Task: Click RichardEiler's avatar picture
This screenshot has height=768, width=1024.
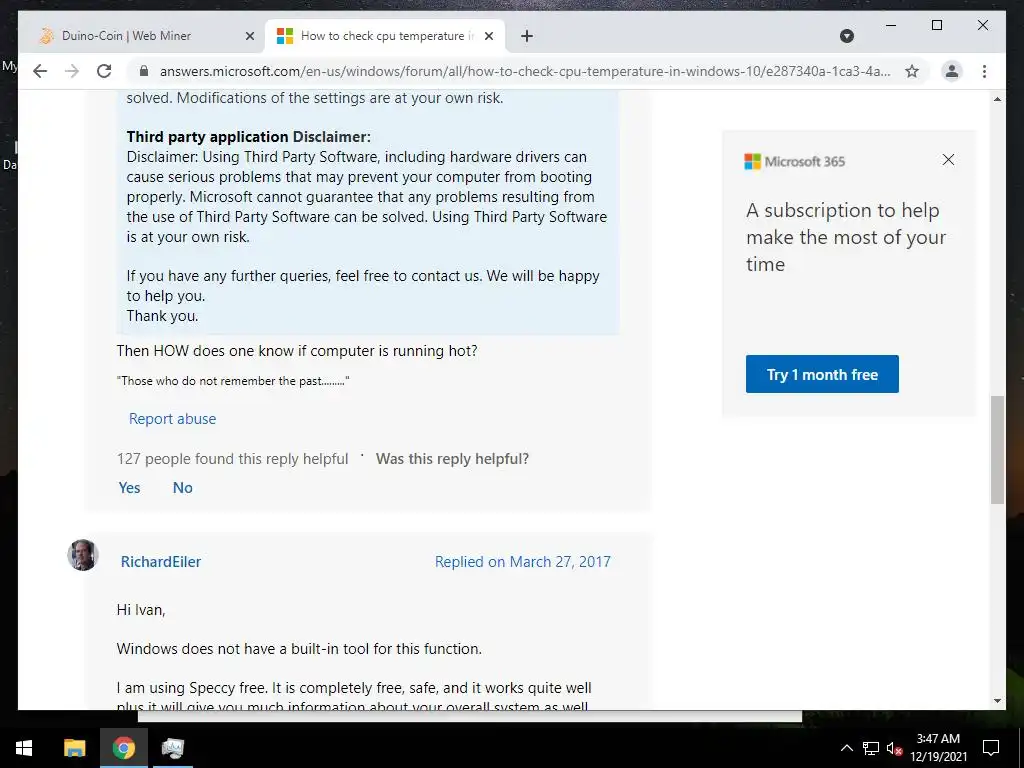Action: (83, 555)
